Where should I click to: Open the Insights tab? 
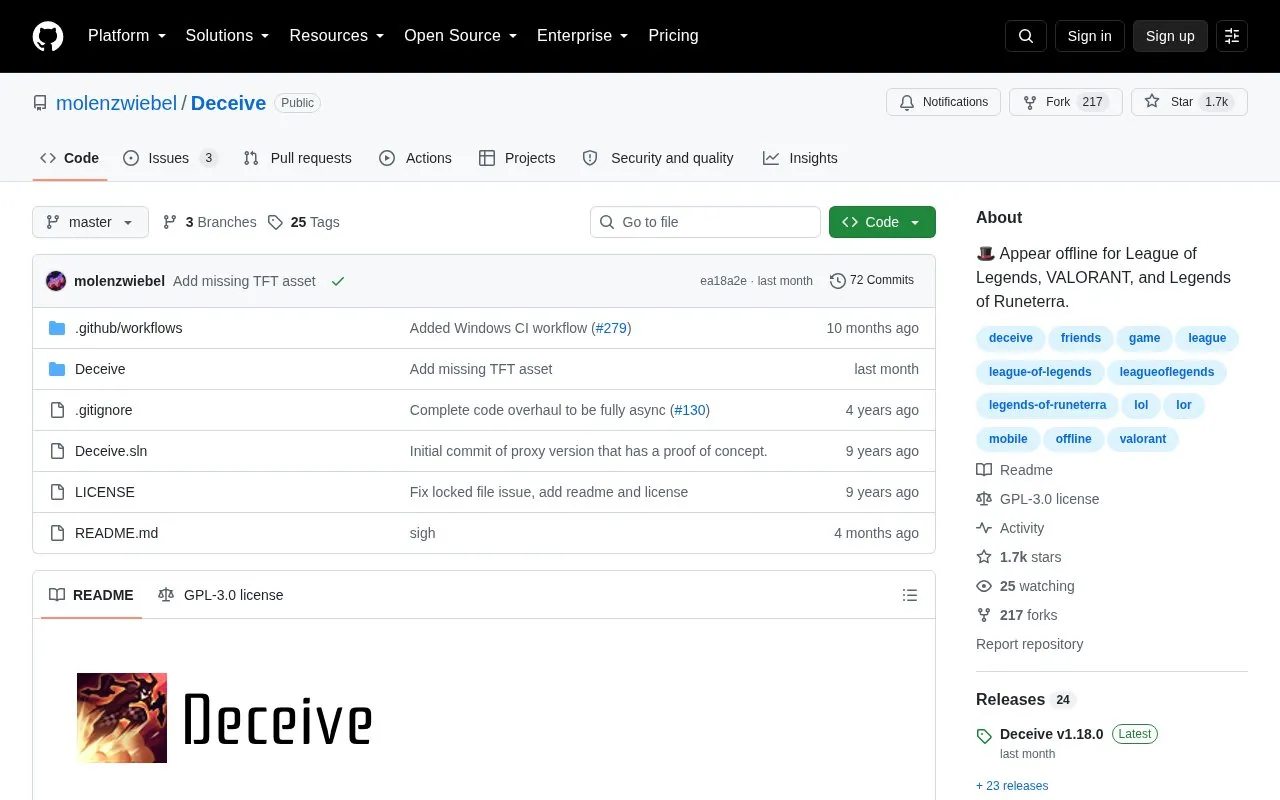[x=800, y=158]
